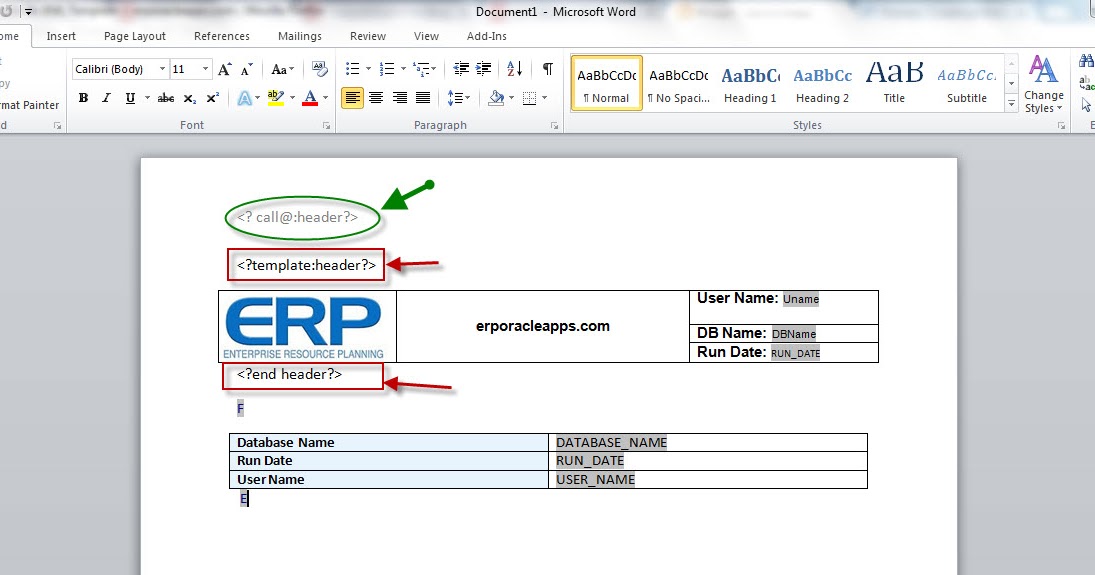Screen dimensions: 1095x575
Task: Customize Quick Access Toolbar dropdown
Action: [29, 12]
